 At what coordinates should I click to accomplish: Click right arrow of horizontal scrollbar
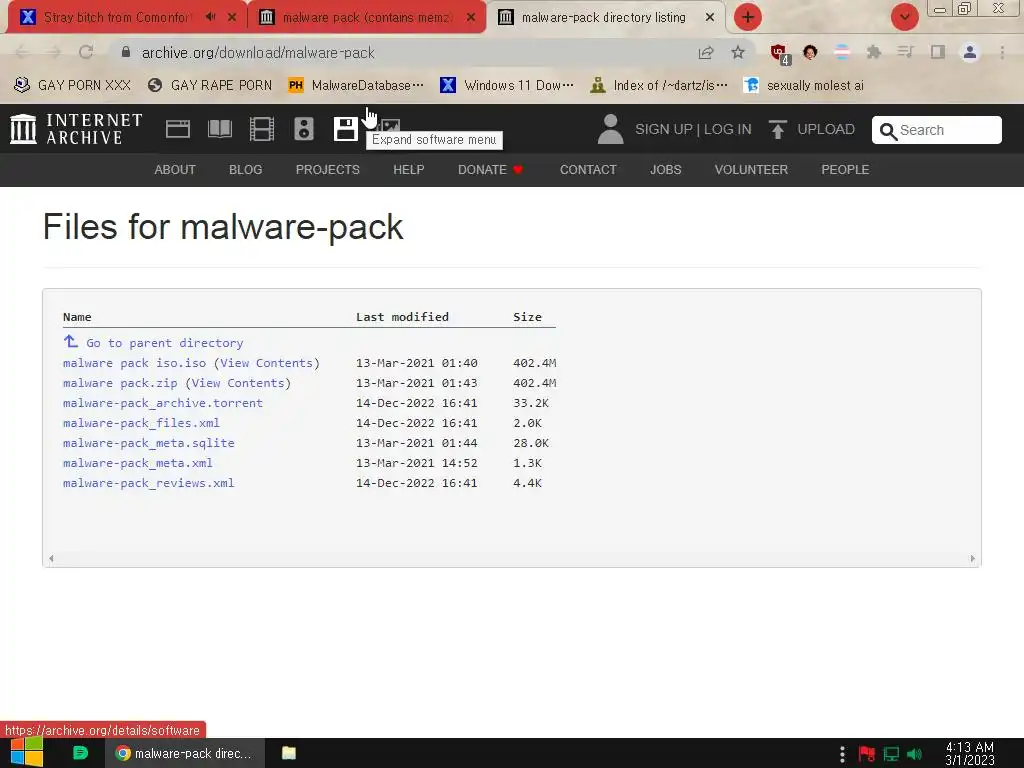click(x=972, y=558)
